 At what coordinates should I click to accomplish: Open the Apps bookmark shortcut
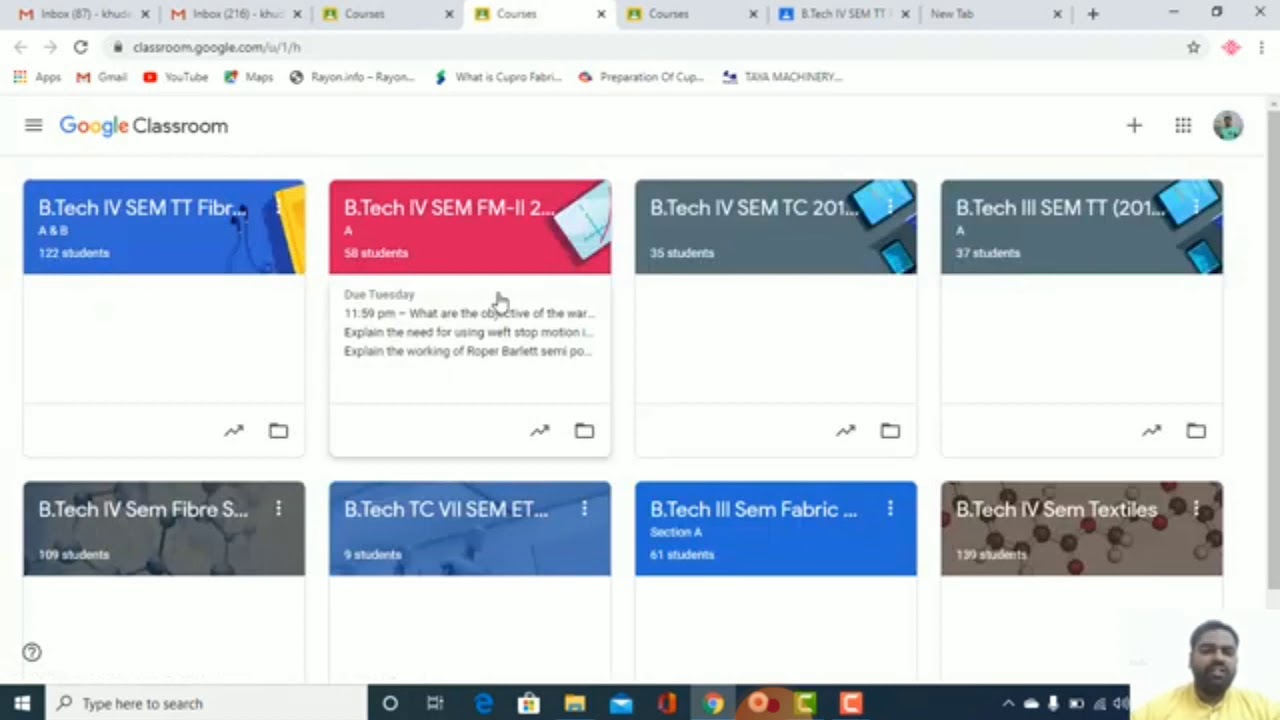click(x=37, y=77)
